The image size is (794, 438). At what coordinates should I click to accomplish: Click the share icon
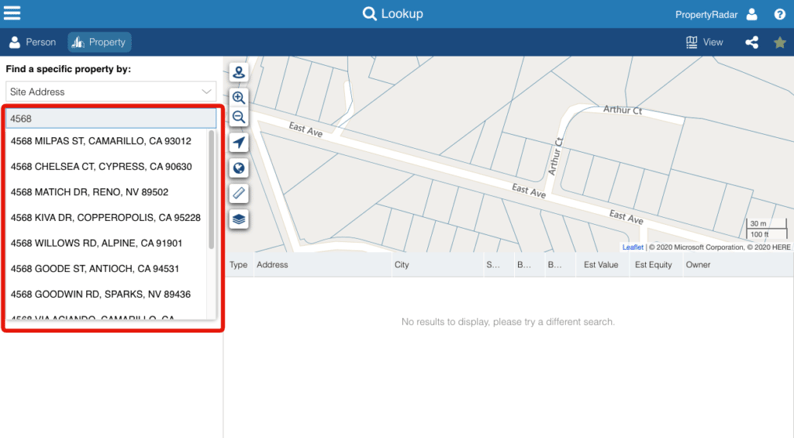click(x=752, y=42)
